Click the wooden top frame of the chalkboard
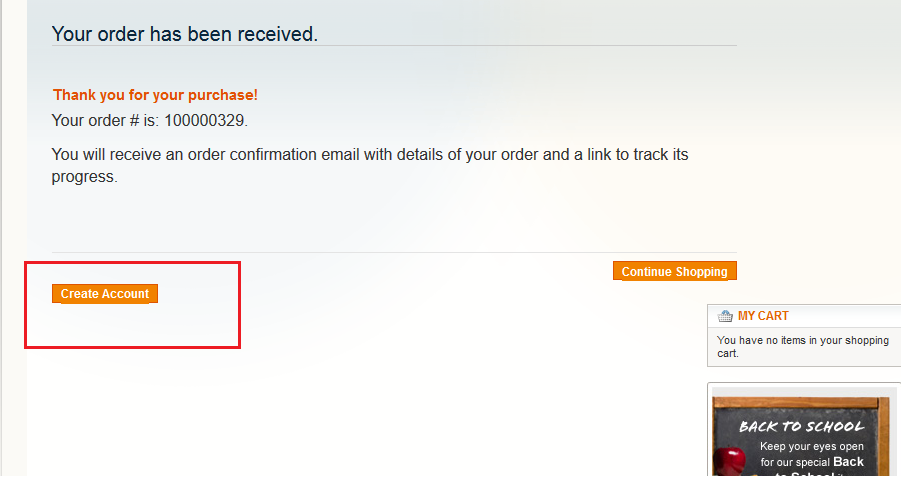 coord(800,403)
